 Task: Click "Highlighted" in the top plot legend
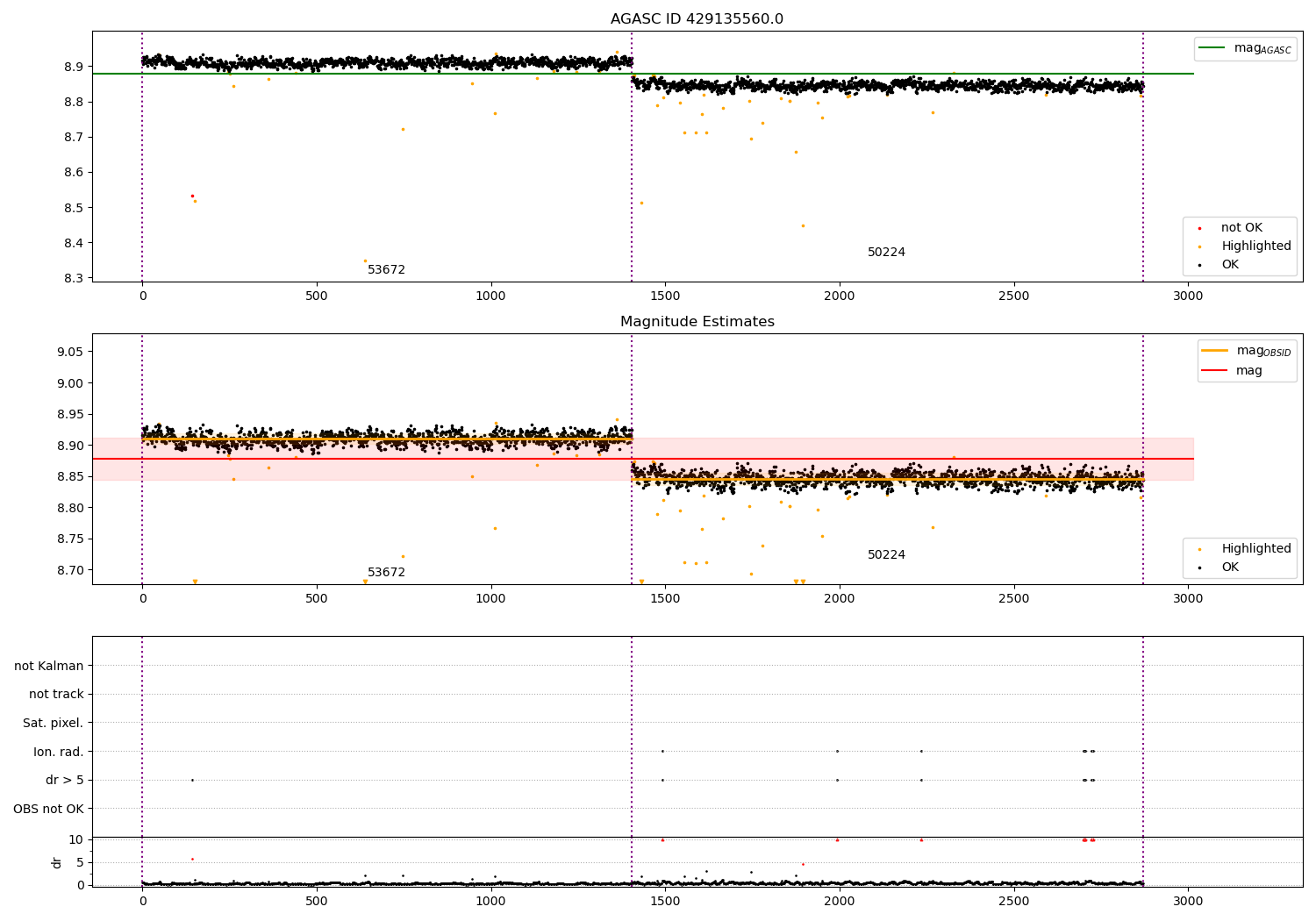coord(1255,246)
